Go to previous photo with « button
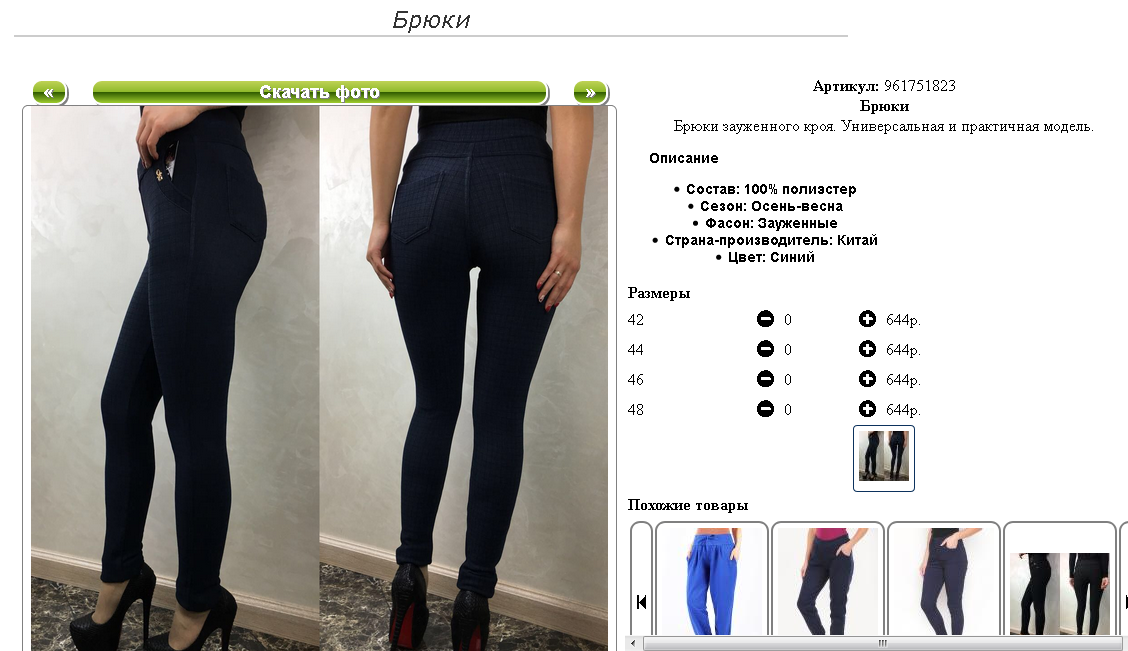The width and height of the screenshot is (1128, 651). click(x=49, y=92)
